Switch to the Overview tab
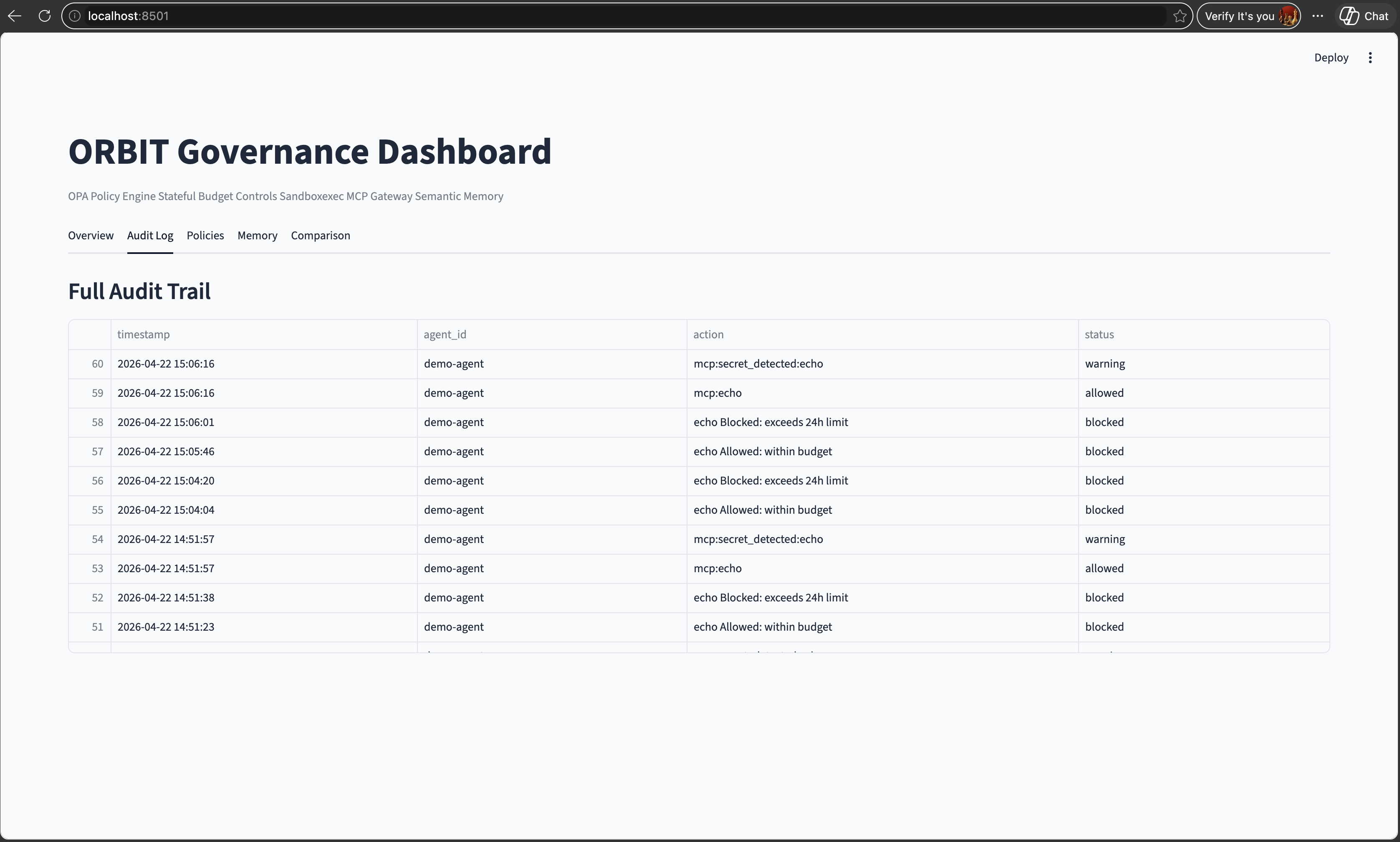This screenshot has height=842, width=1400. coord(91,236)
